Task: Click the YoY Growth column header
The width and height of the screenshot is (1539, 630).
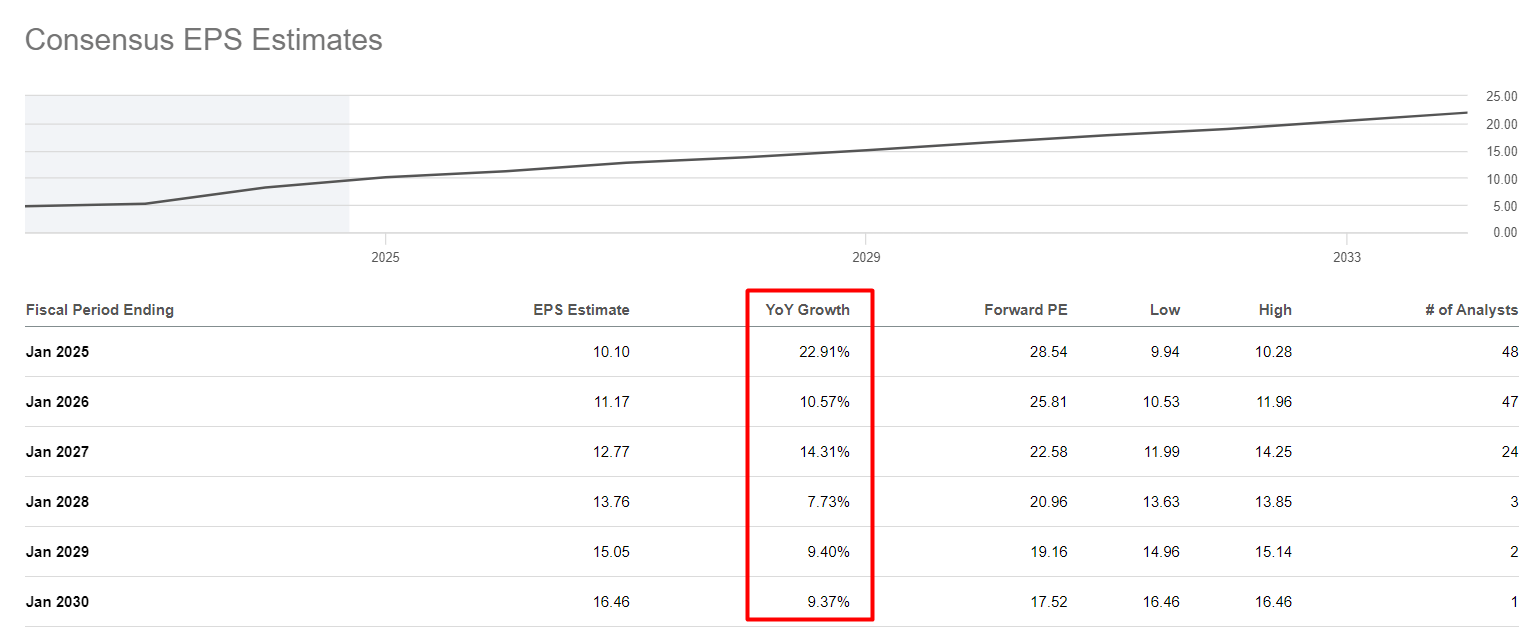Action: coord(807,310)
